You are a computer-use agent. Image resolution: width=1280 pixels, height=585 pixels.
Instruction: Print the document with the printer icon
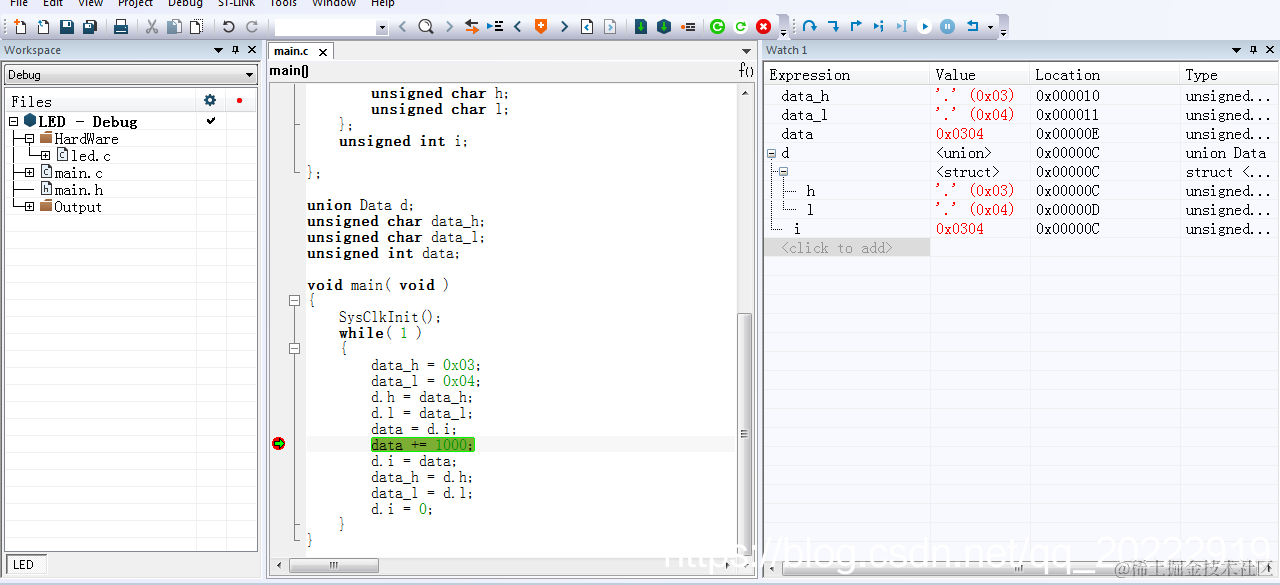coord(121,27)
